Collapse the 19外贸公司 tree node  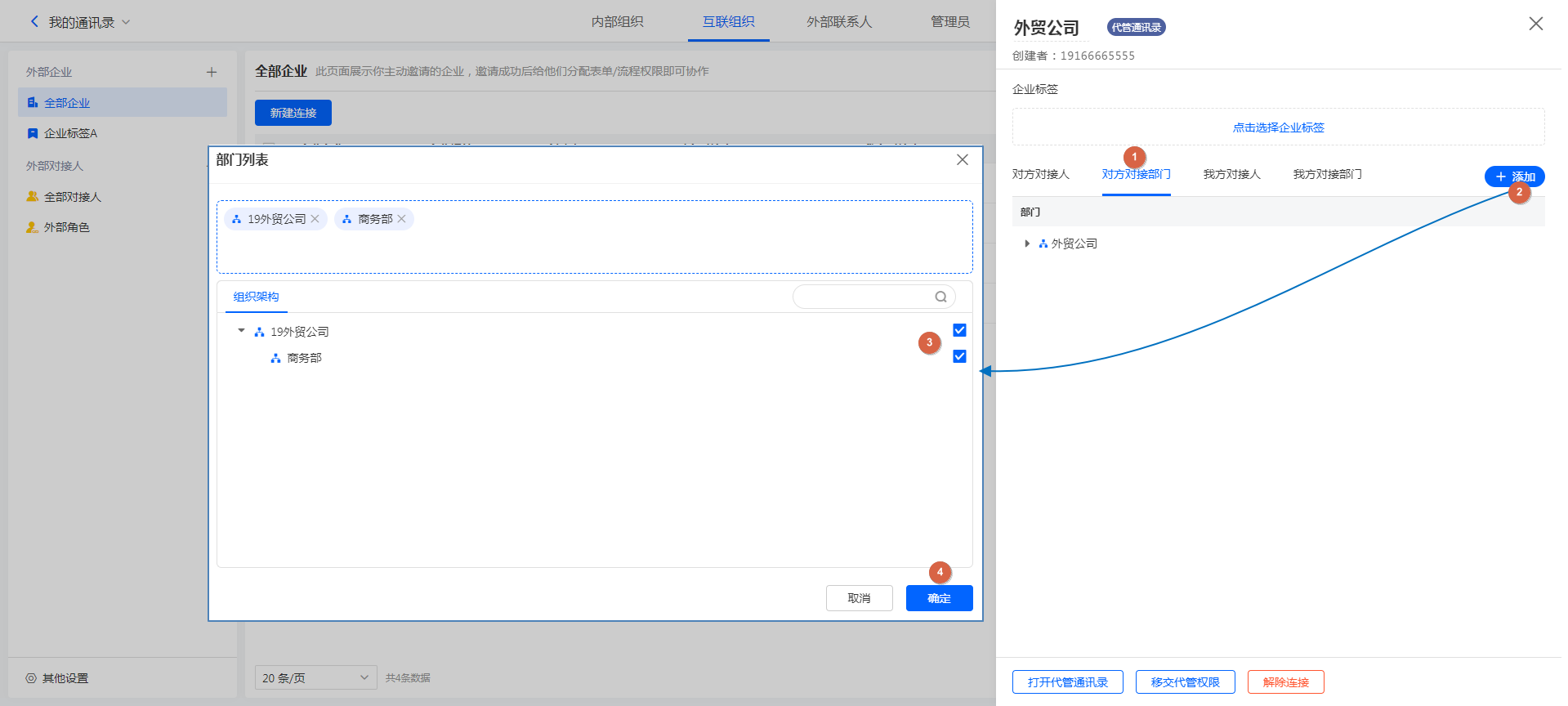(241, 331)
